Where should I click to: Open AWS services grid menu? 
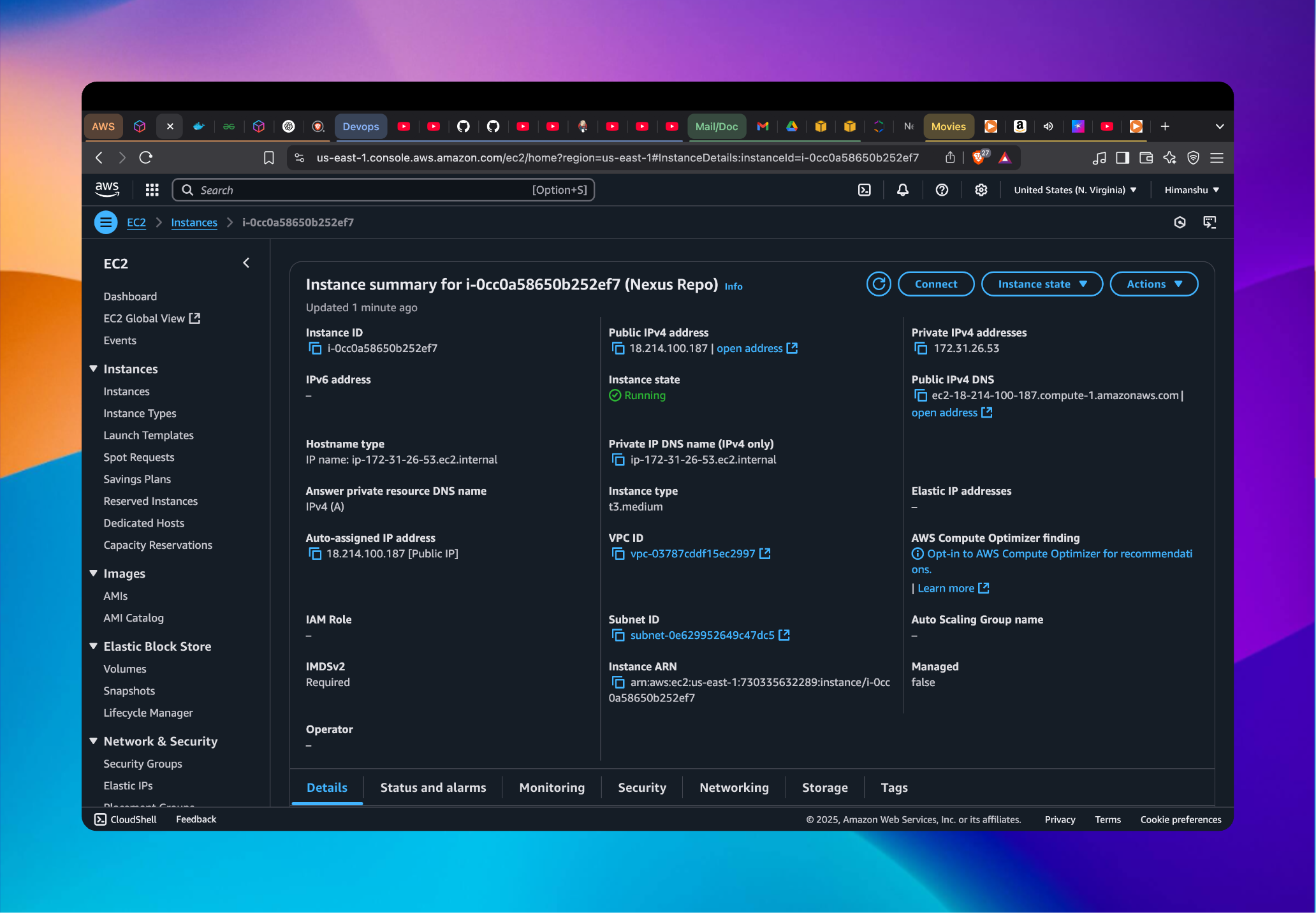[x=152, y=190]
